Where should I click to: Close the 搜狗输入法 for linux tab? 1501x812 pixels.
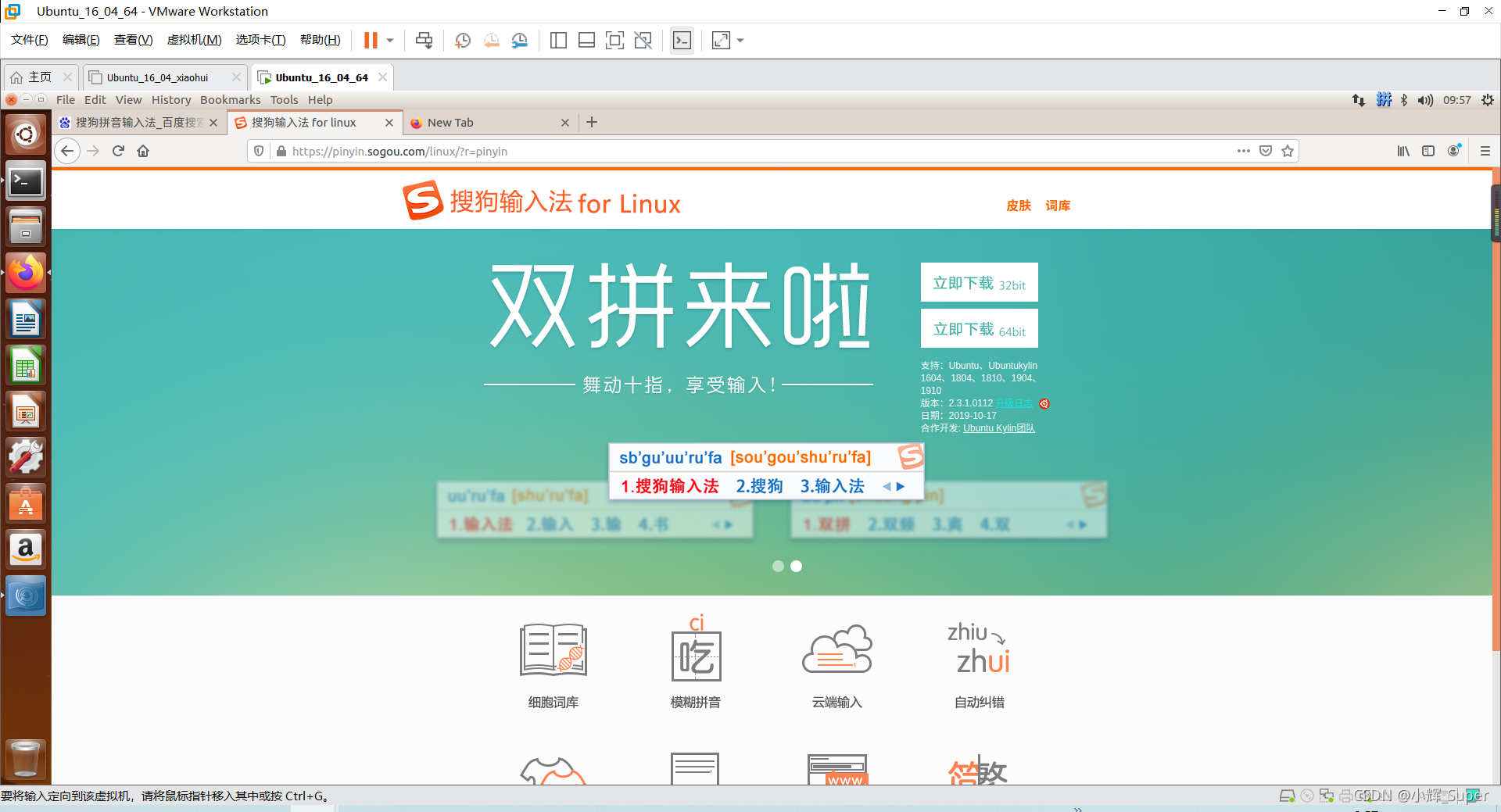click(389, 123)
